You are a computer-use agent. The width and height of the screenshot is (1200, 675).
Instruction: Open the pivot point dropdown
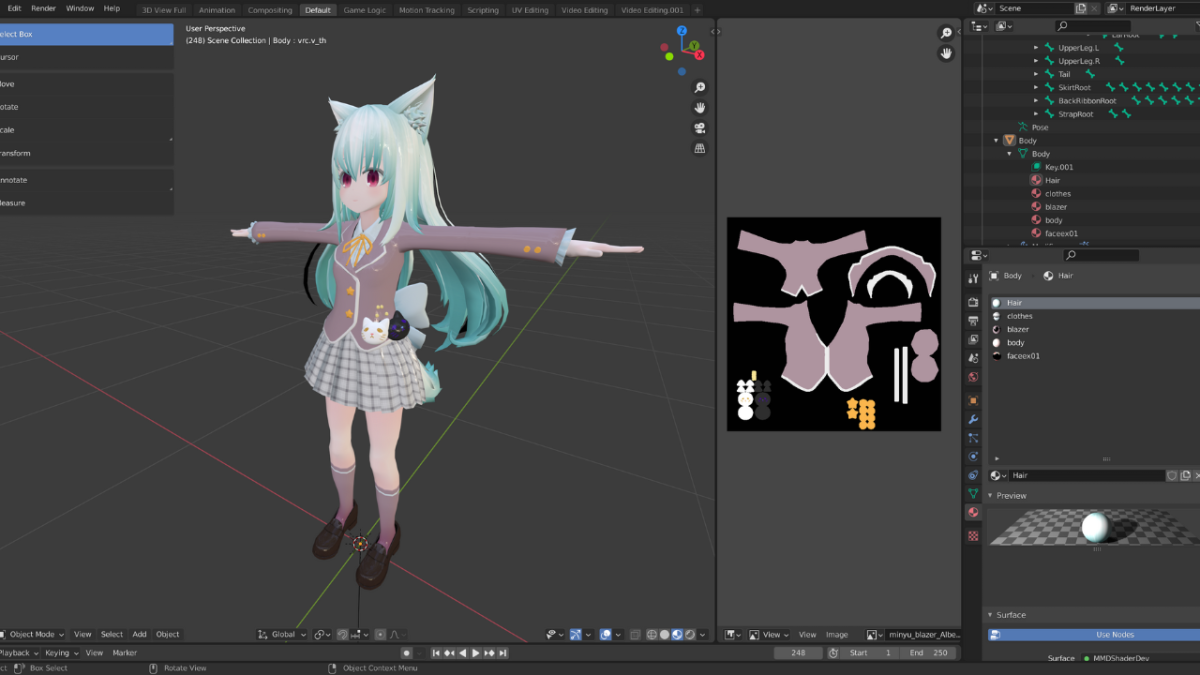coord(322,634)
